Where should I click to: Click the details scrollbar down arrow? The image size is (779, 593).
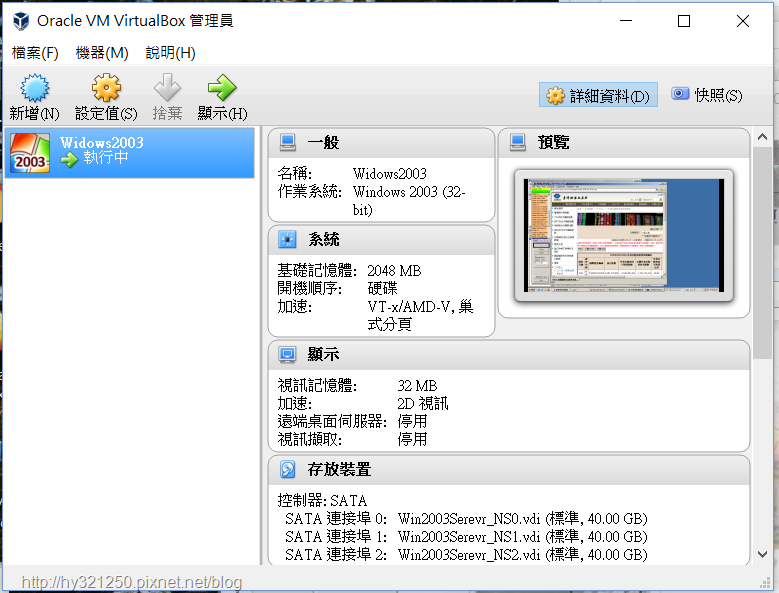[x=762, y=554]
